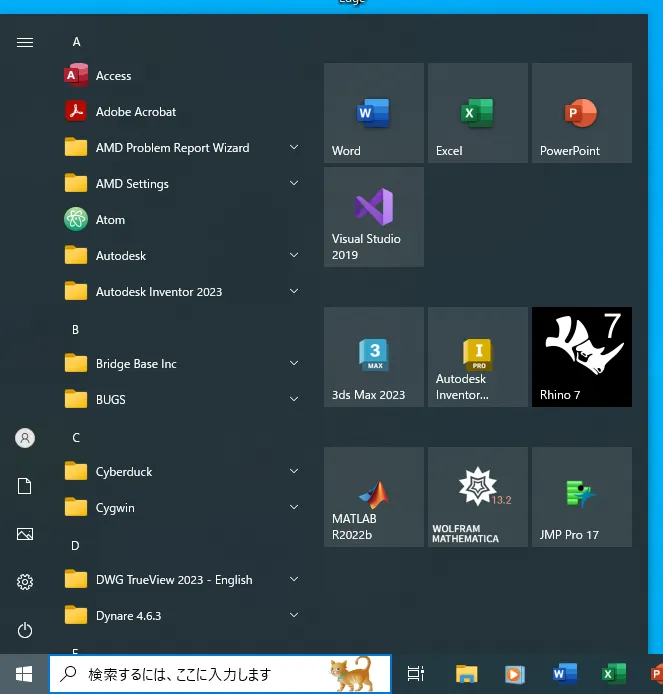Open Adobe Acrobat from the app list
Screen dimensions: 663x694
point(135,112)
